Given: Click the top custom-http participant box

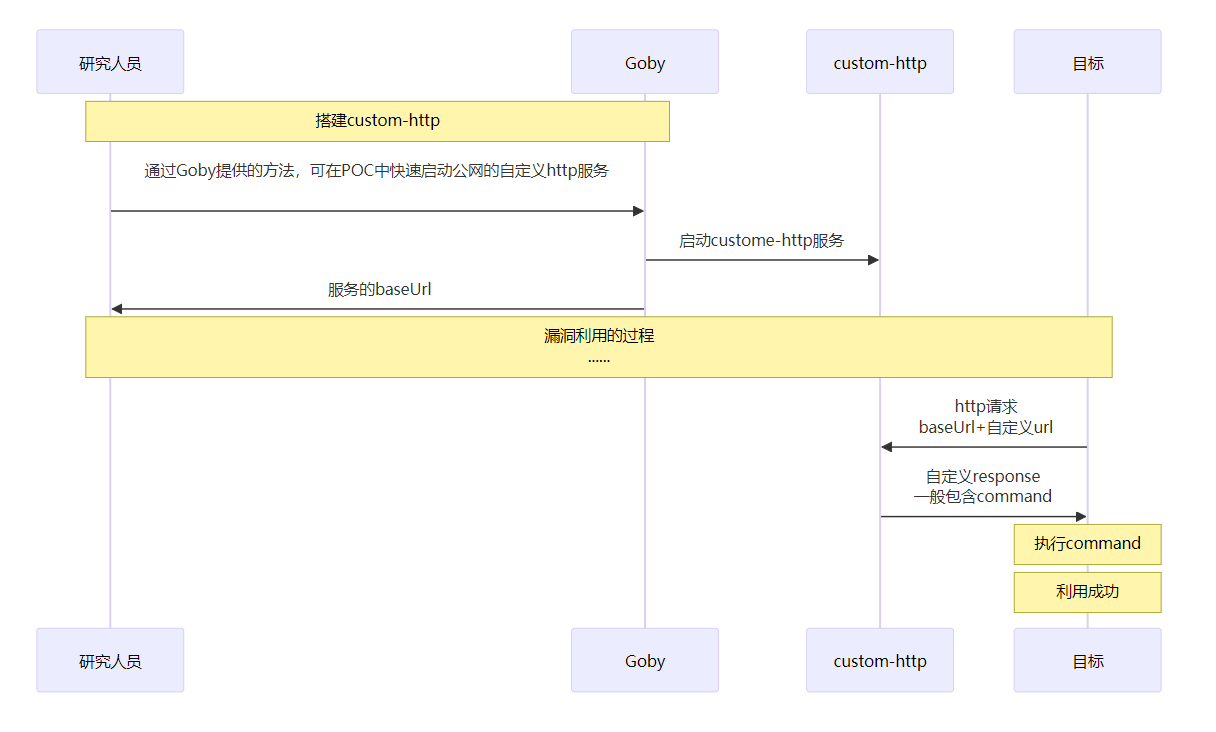Looking at the screenshot, I should coord(880,62).
